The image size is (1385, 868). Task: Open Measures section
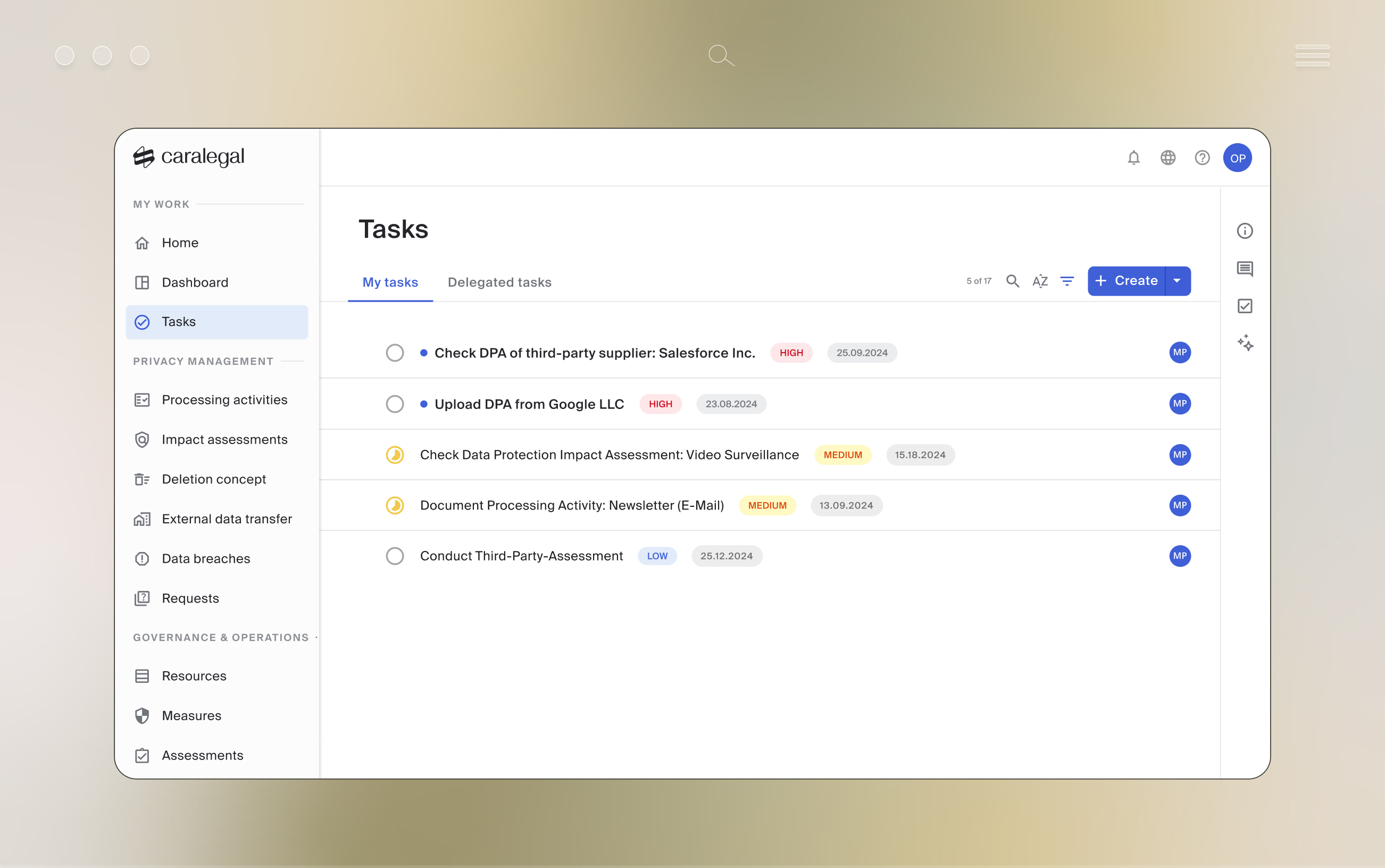point(216,715)
